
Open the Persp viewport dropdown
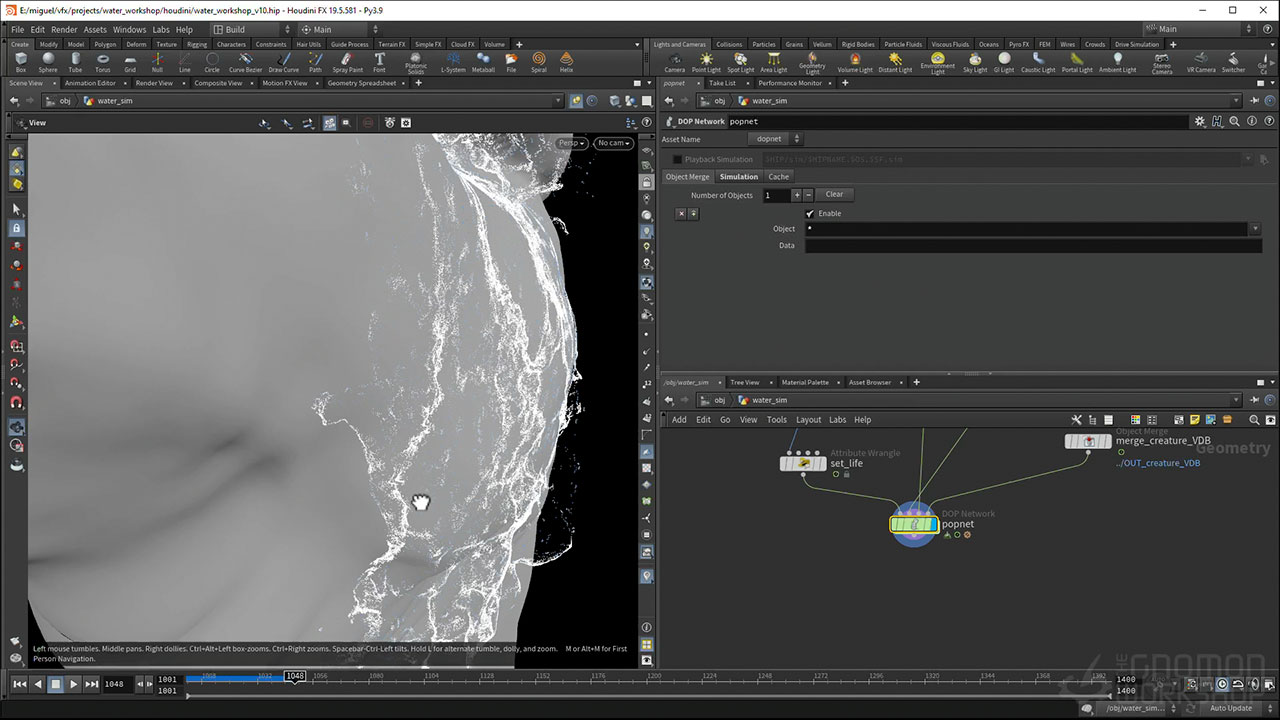[x=572, y=143]
